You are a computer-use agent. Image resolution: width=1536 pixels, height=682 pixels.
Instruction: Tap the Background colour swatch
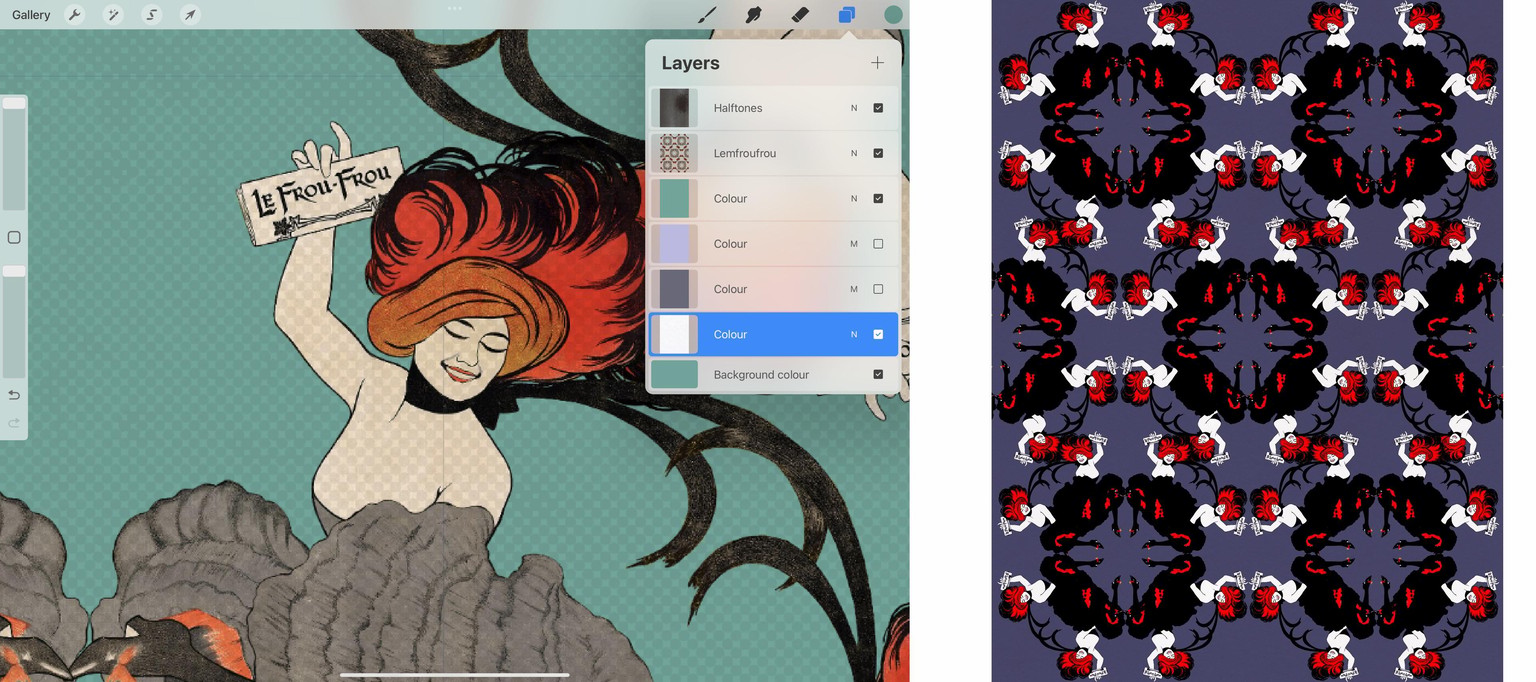pos(674,374)
